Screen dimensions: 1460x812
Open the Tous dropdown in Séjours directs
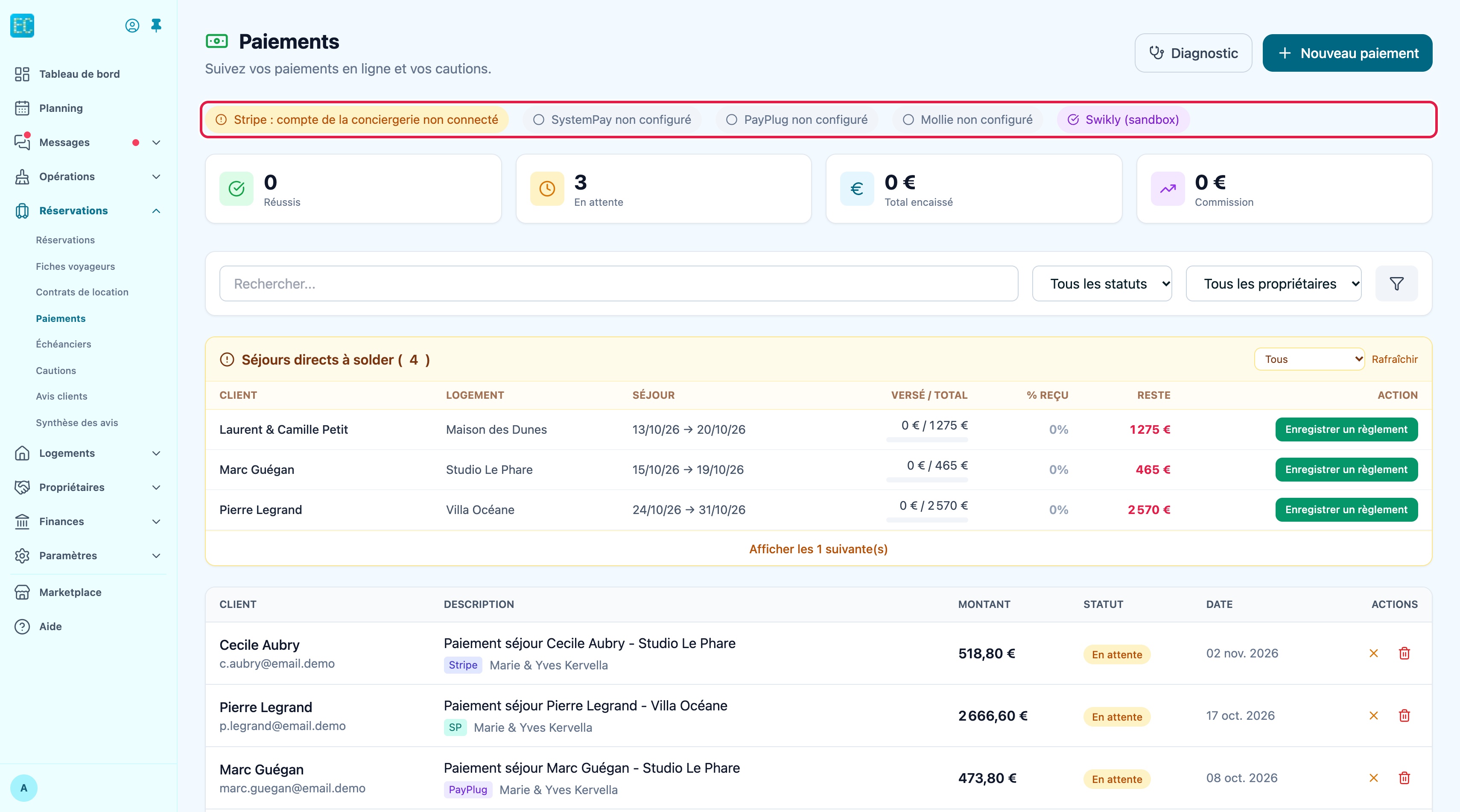pyautogui.click(x=1309, y=359)
